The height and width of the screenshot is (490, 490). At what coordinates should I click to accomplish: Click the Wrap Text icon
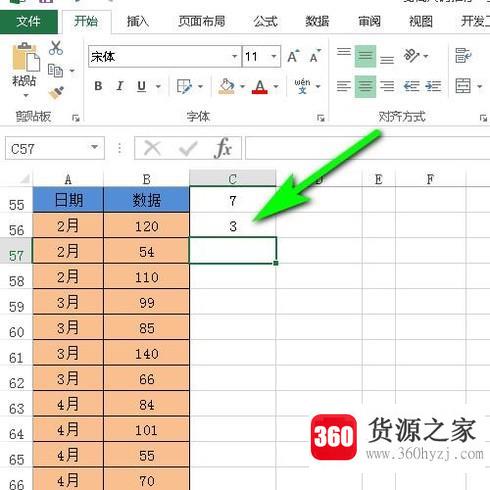coord(463,56)
